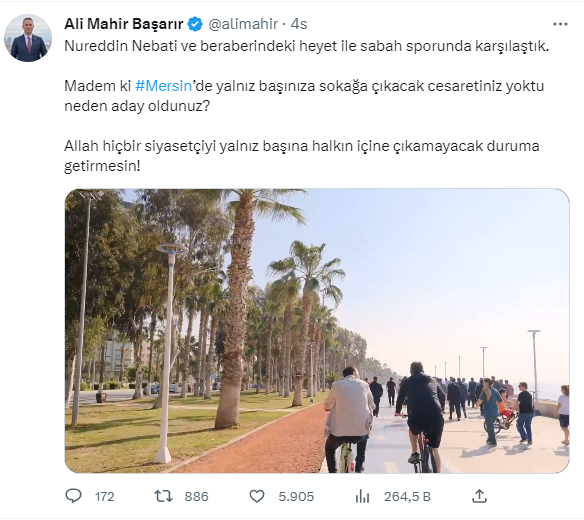
Task: Click the reply speech bubble icon
Action: pyautogui.click(x=73, y=496)
